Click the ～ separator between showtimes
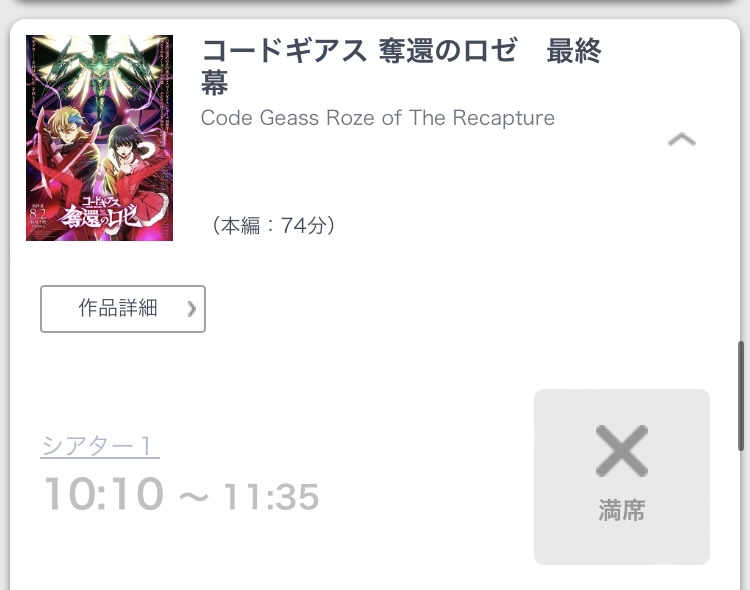 click(194, 497)
